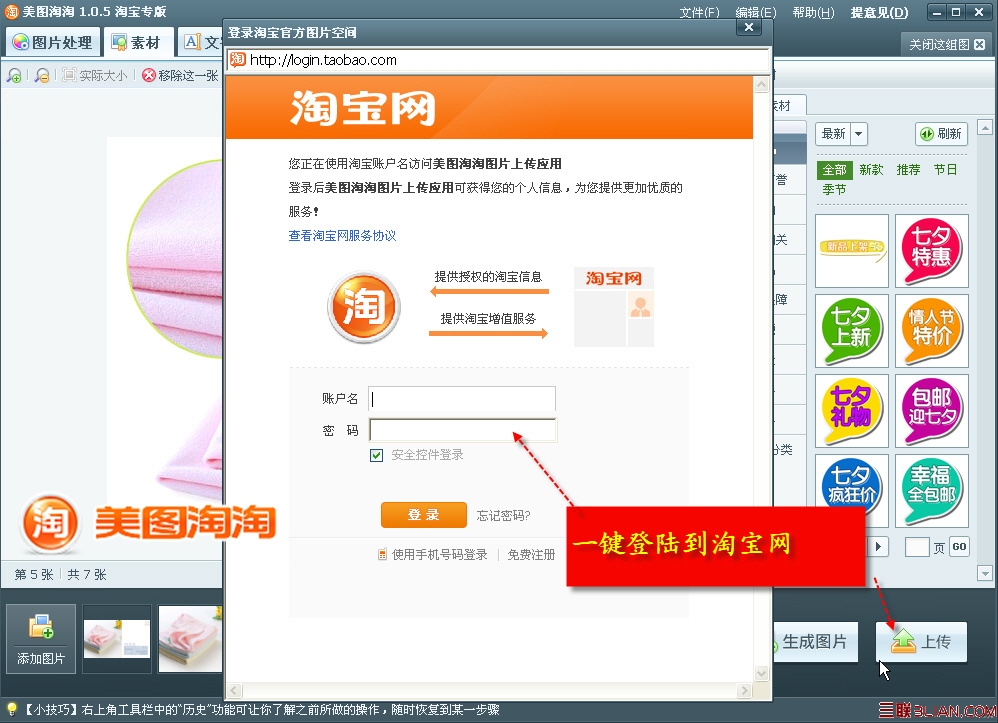Viewport: 998px width, 723px height.
Task: Select the 全部 category filter
Action: (834, 170)
